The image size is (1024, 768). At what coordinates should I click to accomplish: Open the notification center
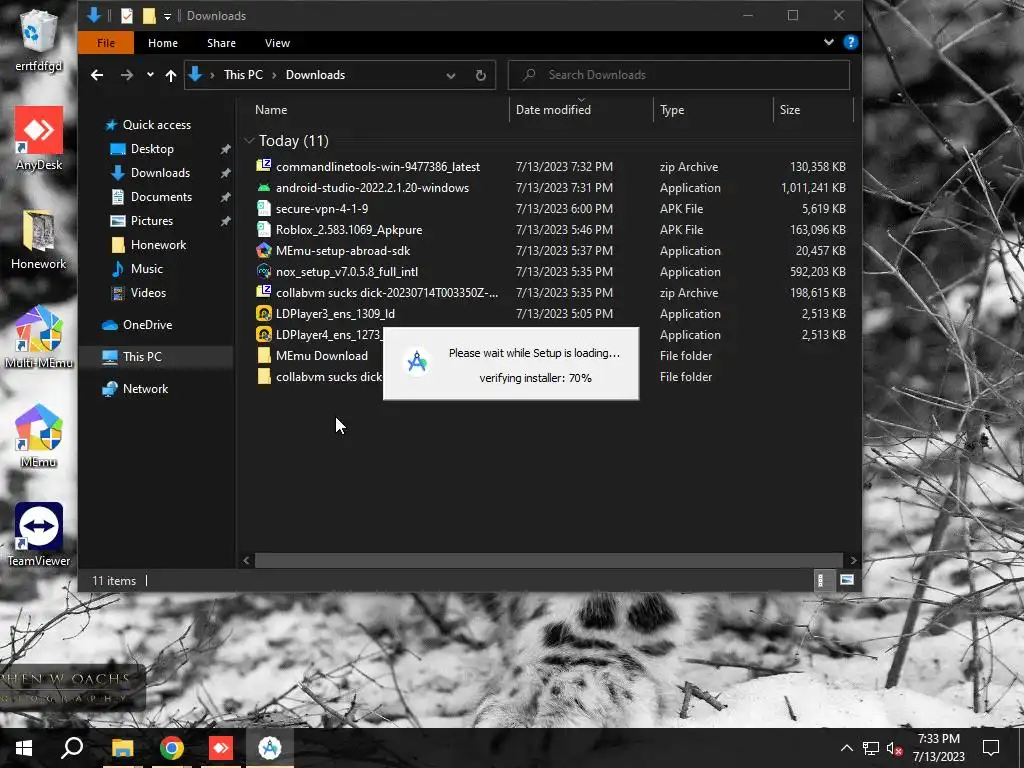pos(991,748)
